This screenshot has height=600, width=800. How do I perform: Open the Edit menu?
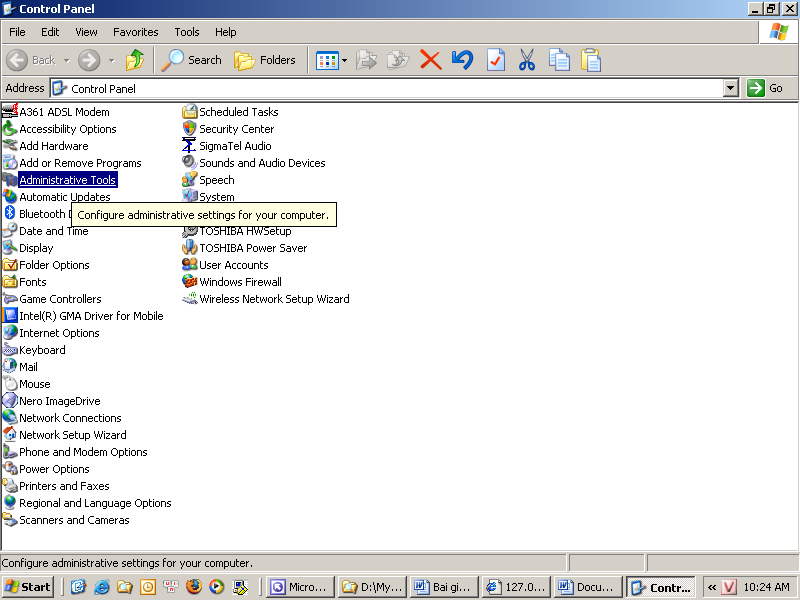pyautogui.click(x=50, y=32)
